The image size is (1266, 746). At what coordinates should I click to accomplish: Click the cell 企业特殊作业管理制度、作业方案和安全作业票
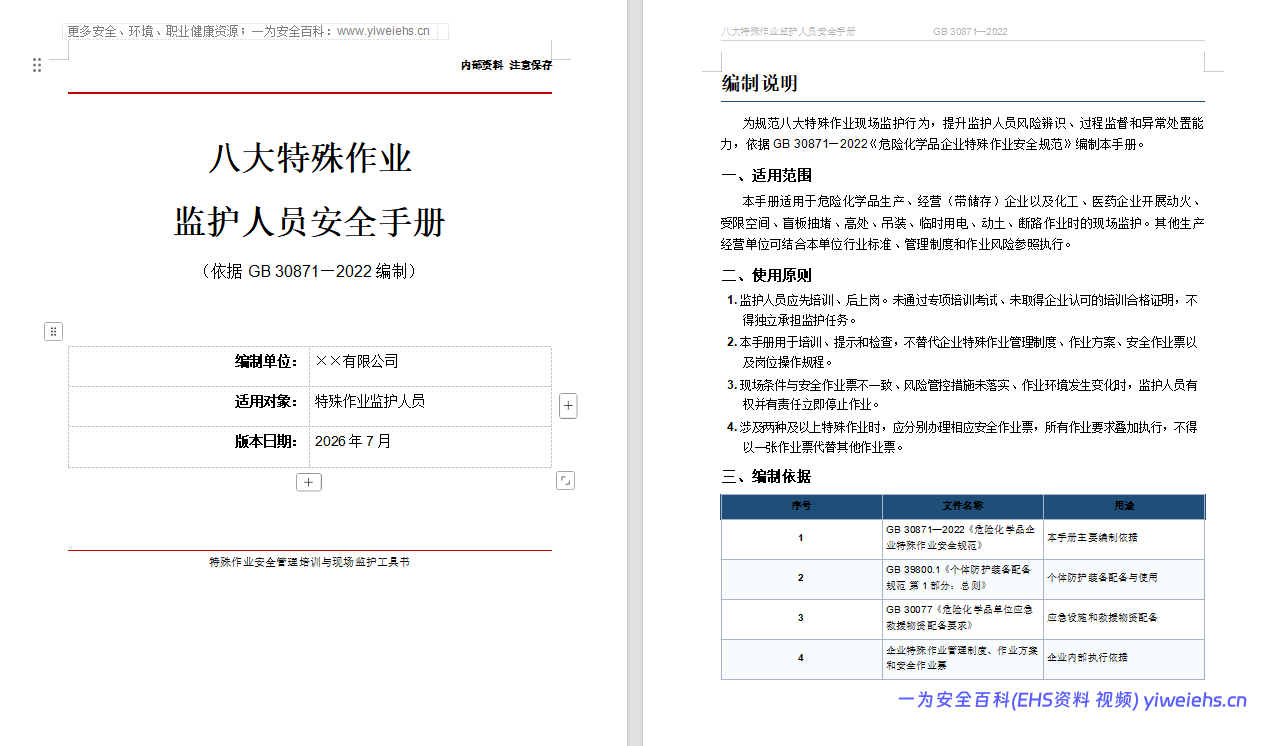coord(962,658)
